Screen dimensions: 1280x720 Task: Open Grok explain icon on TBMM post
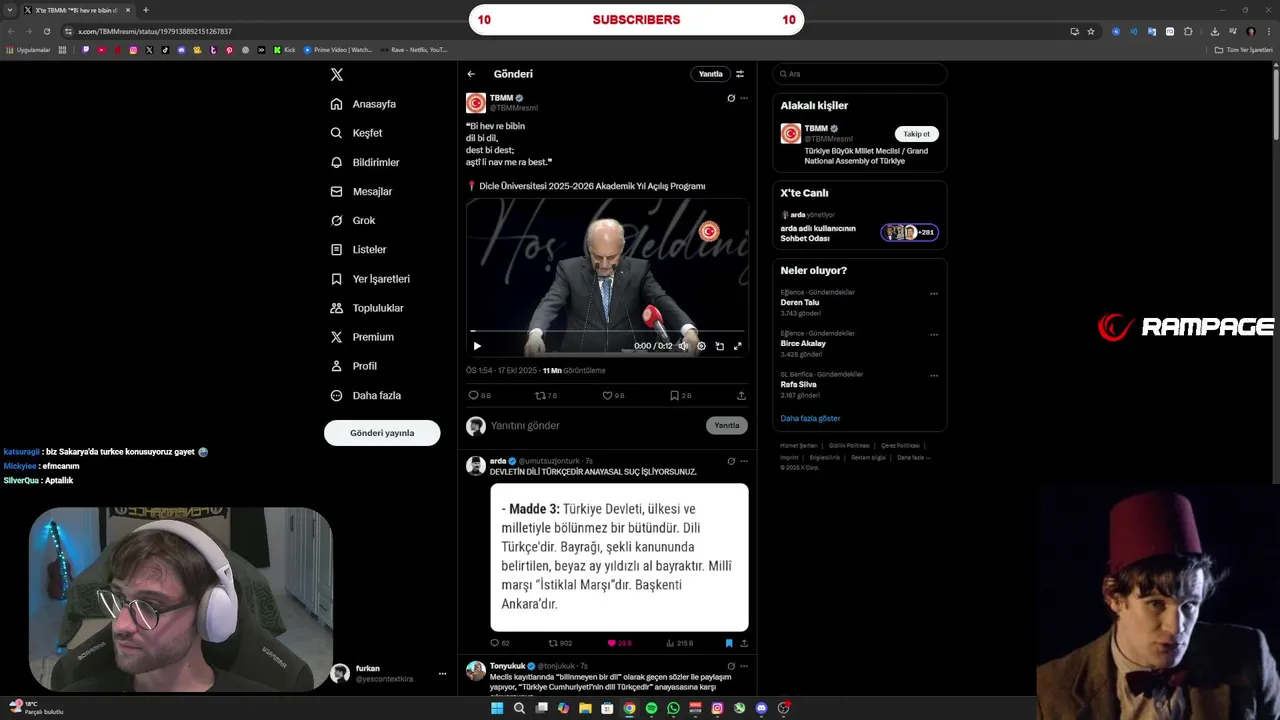[x=731, y=98]
